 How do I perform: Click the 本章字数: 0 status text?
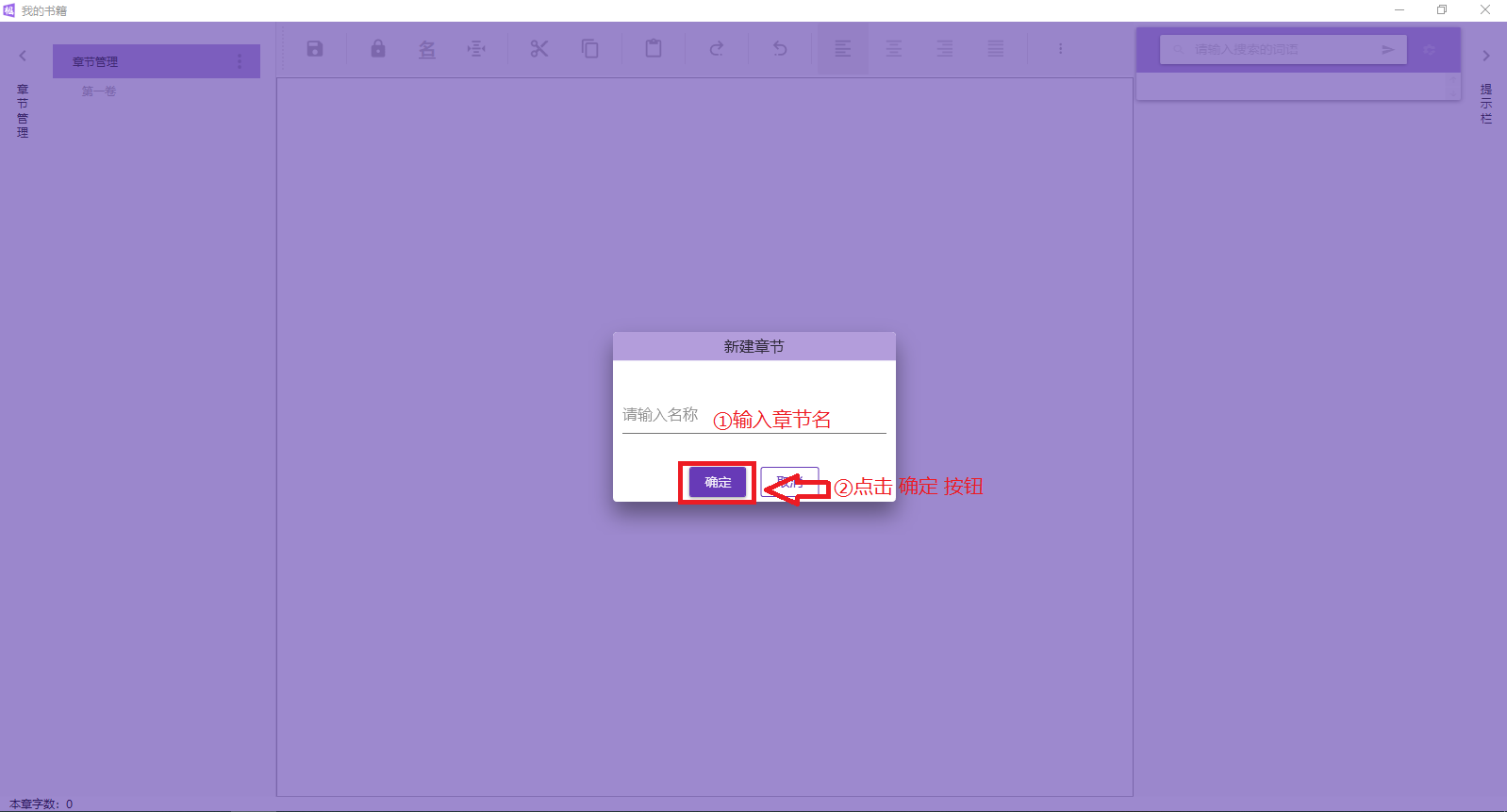click(41, 804)
